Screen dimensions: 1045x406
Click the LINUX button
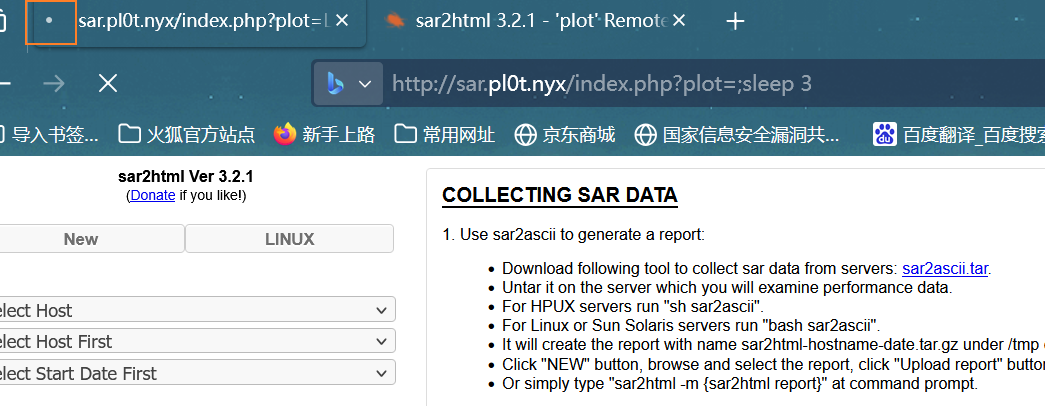pyautogui.click(x=289, y=239)
